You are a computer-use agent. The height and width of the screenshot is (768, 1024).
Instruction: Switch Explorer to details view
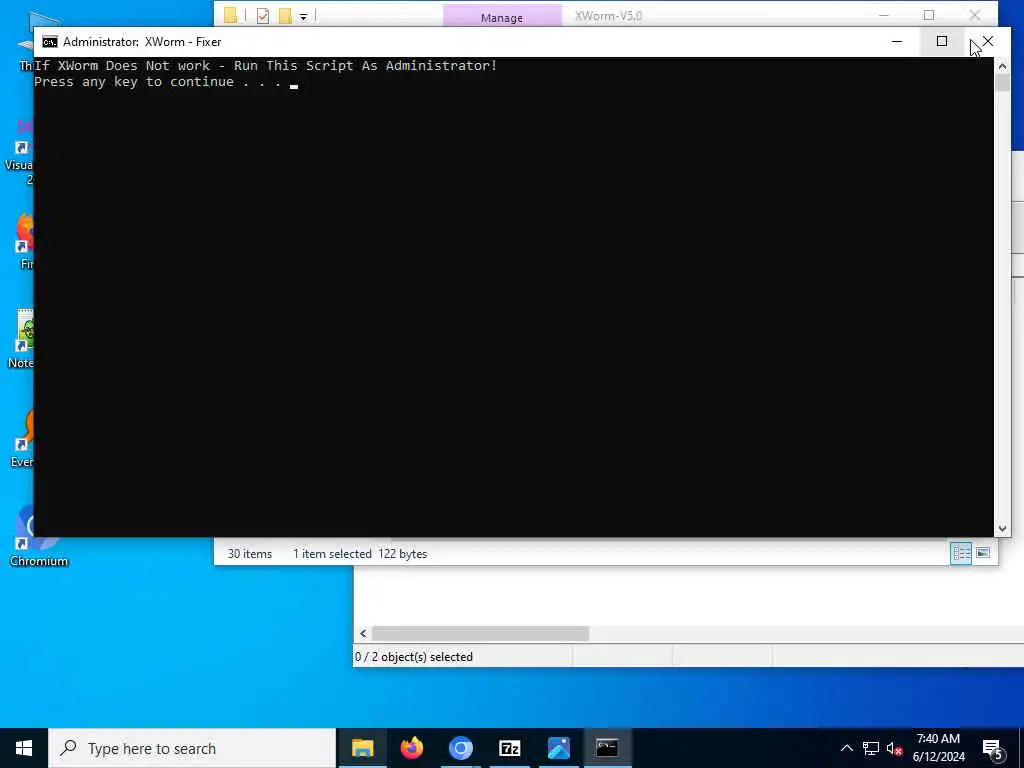(961, 554)
